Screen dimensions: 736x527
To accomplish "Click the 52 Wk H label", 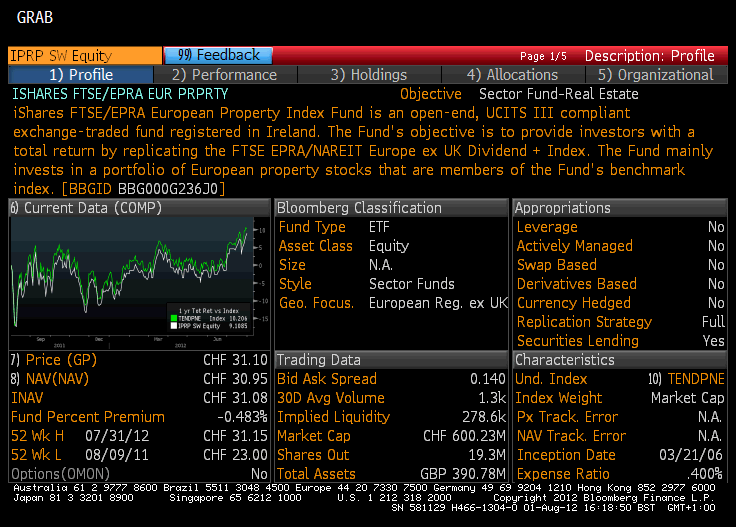I will pos(37,435).
